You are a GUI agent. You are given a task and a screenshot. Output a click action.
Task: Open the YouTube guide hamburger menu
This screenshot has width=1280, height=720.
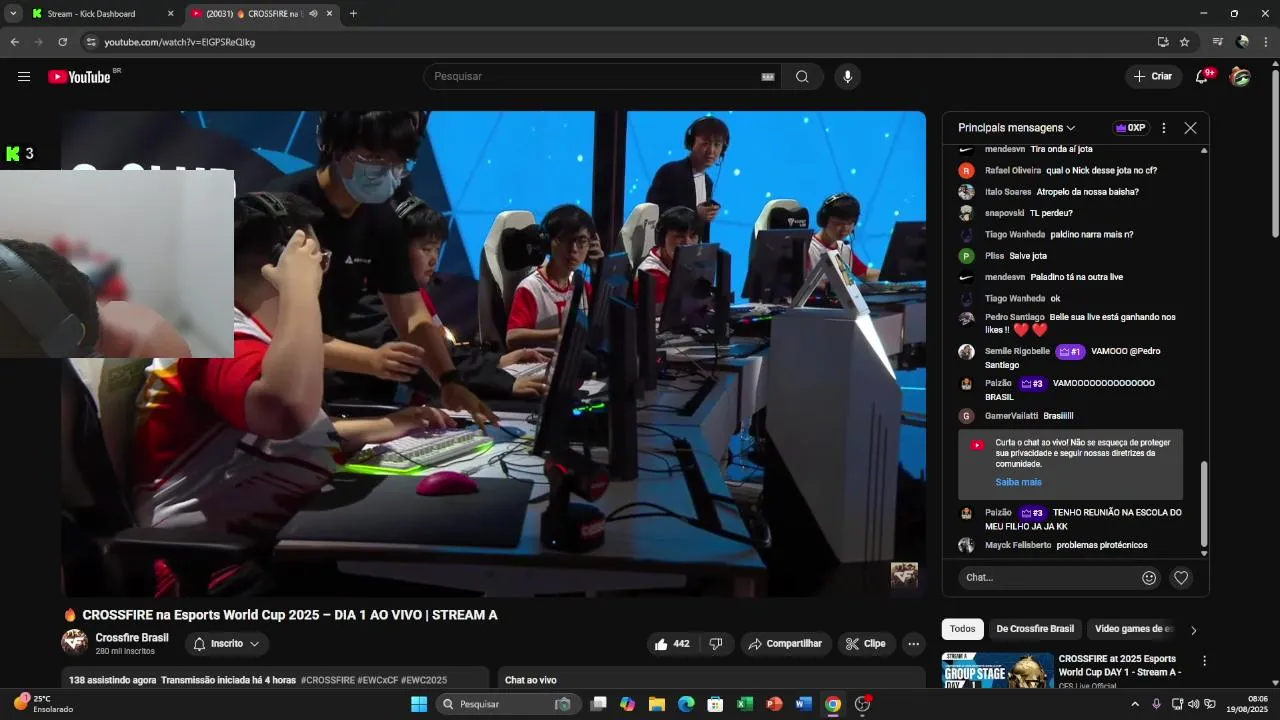tap(24, 77)
